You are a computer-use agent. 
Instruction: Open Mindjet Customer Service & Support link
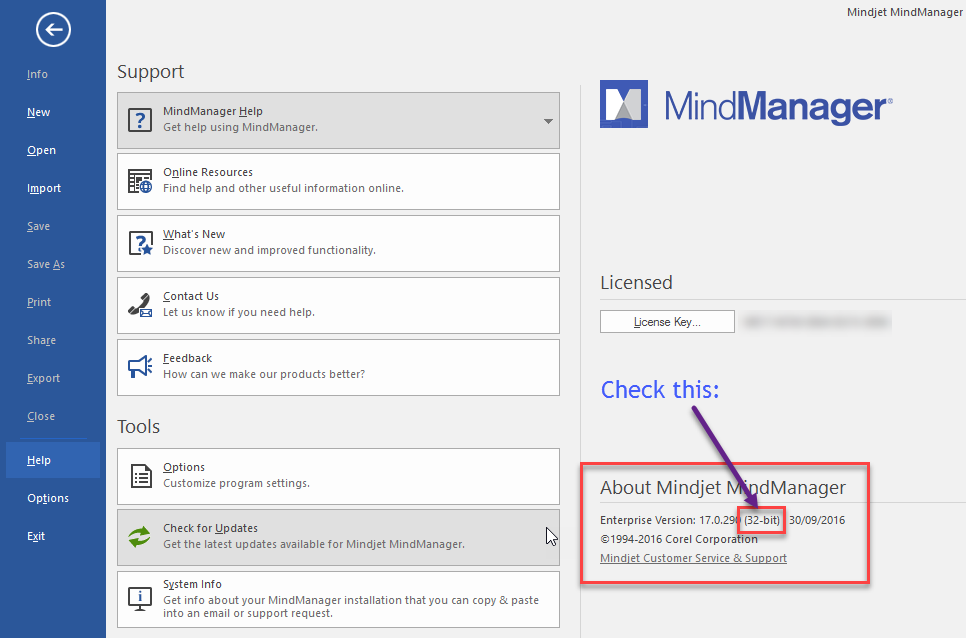(x=693, y=558)
